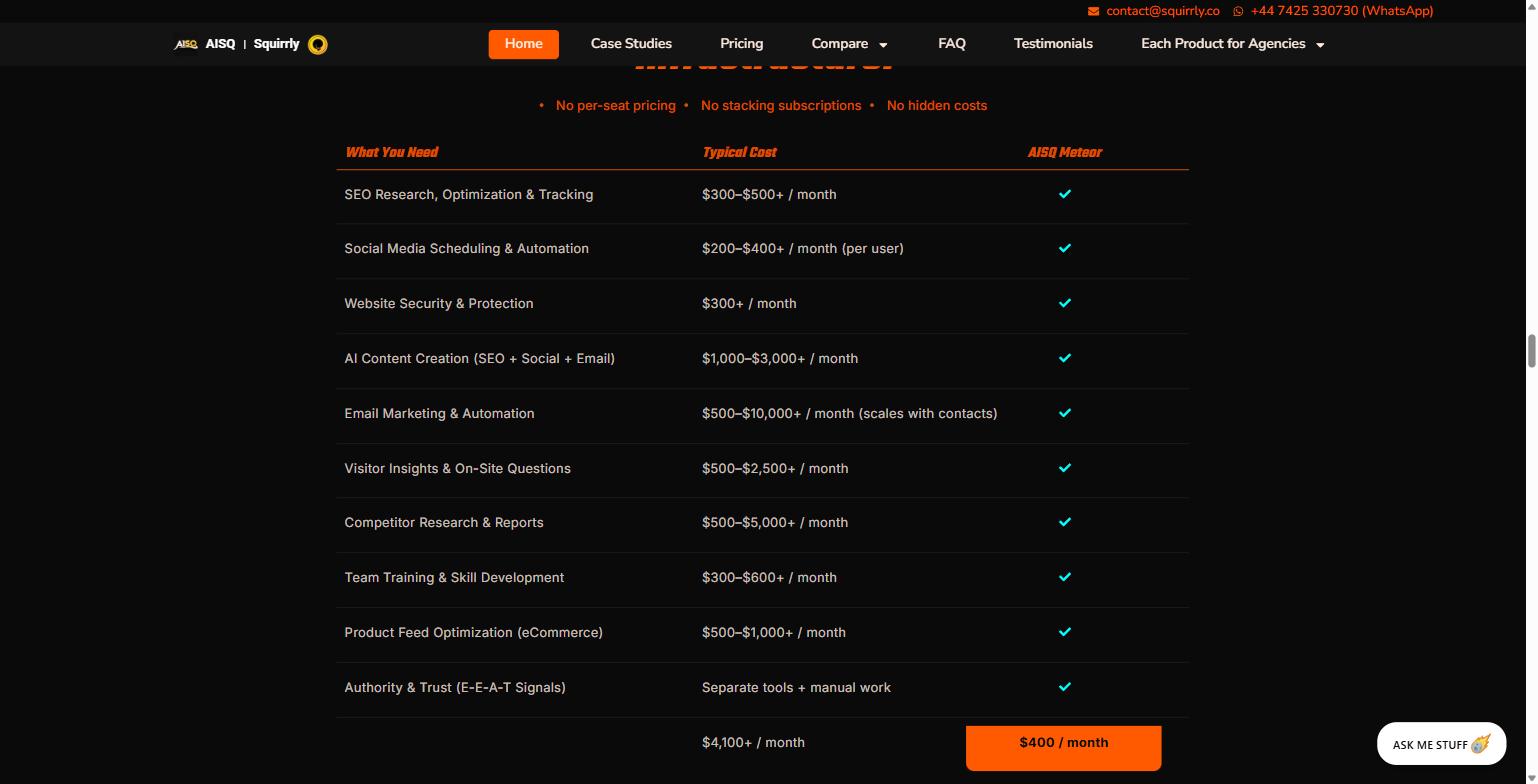This screenshot has height=784, width=1538.
Task: Click the envelope icon beside contact email
Action: point(1093,11)
